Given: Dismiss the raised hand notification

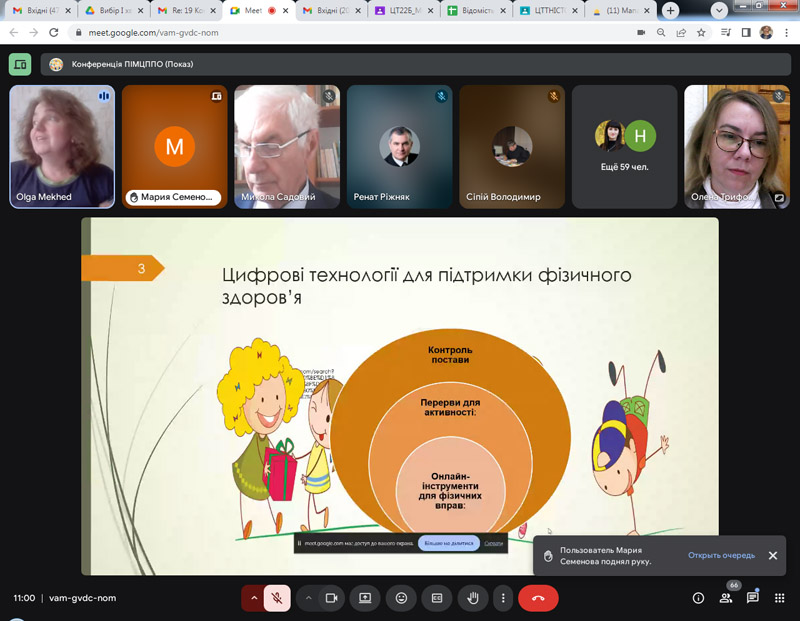Looking at the screenshot, I should [772, 555].
